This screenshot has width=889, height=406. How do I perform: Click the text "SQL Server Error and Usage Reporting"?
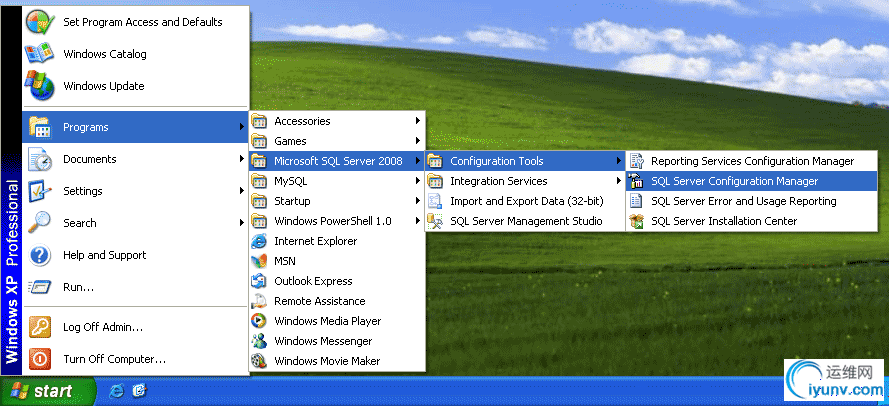coord(743,201)
